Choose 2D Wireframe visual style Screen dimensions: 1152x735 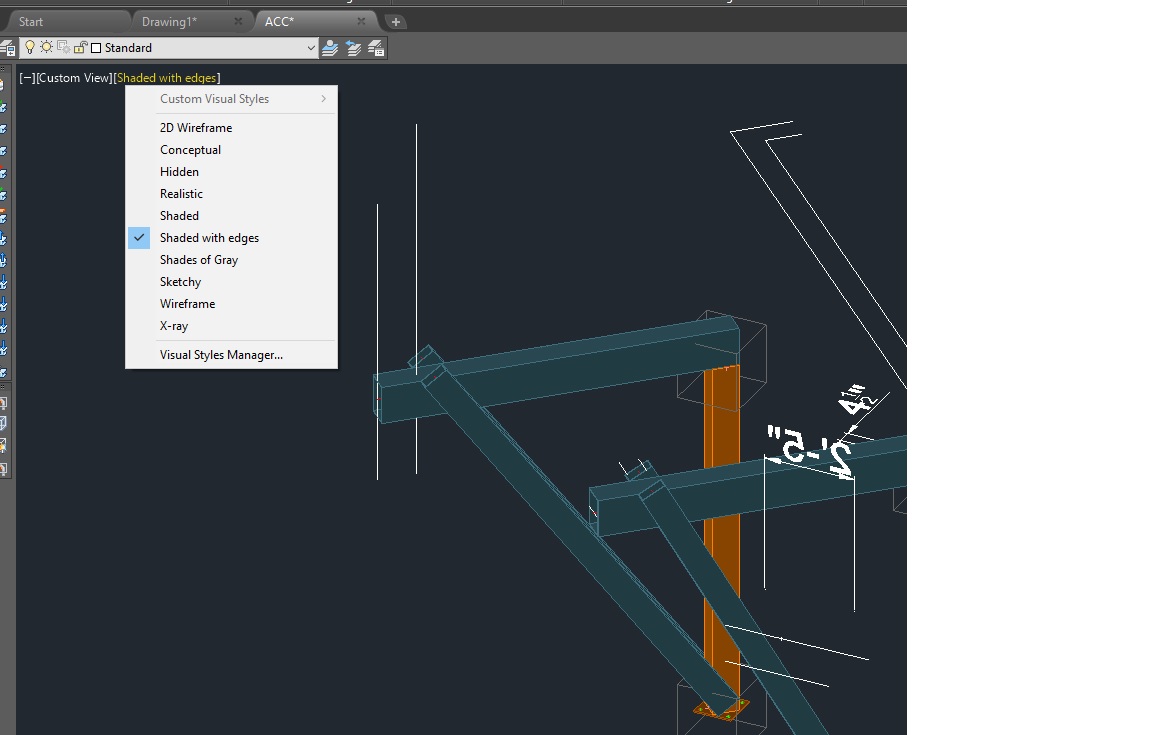click(x=231, y=128)
